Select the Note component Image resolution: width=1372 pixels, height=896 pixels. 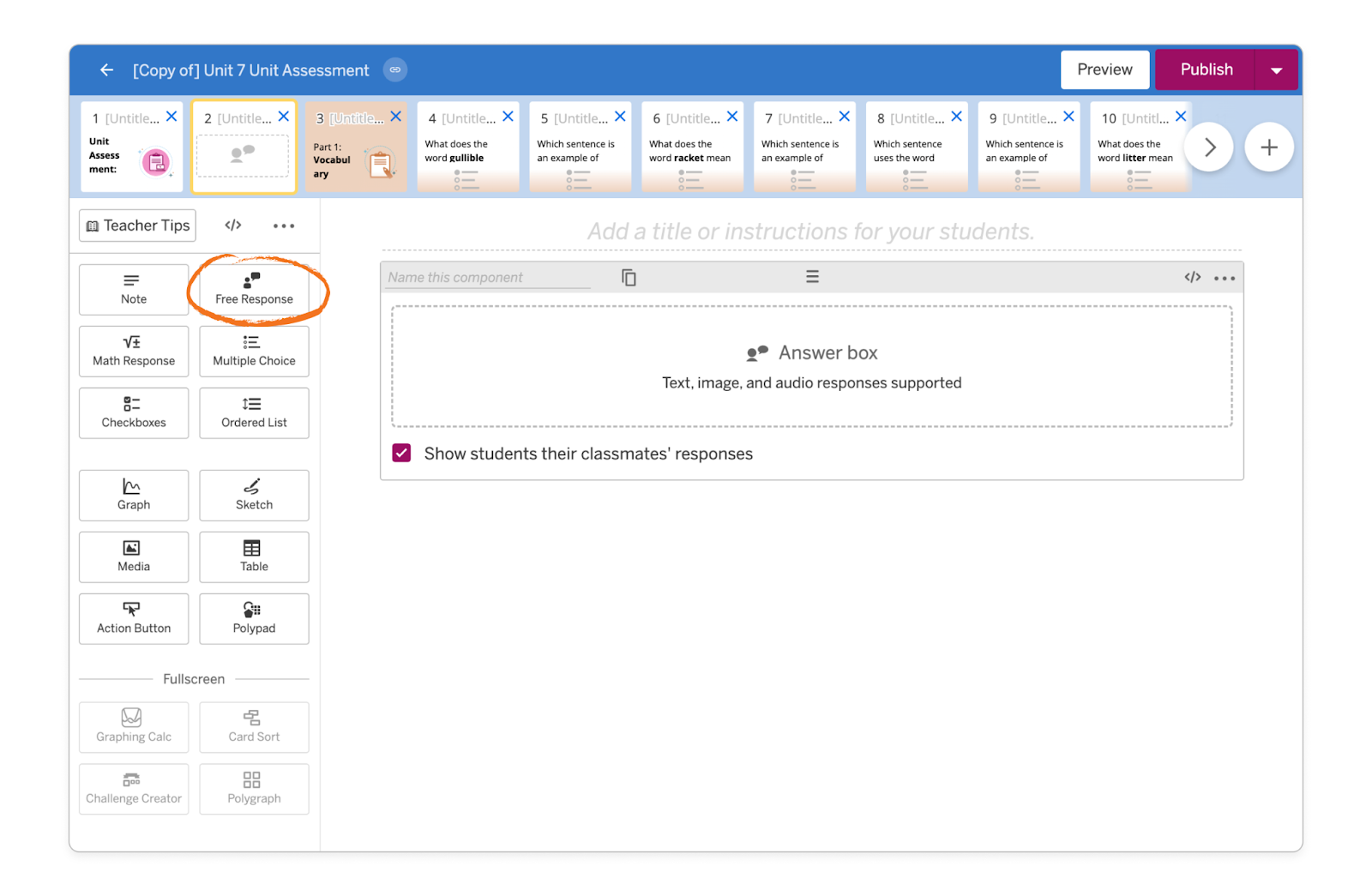[x=133, y=290]
